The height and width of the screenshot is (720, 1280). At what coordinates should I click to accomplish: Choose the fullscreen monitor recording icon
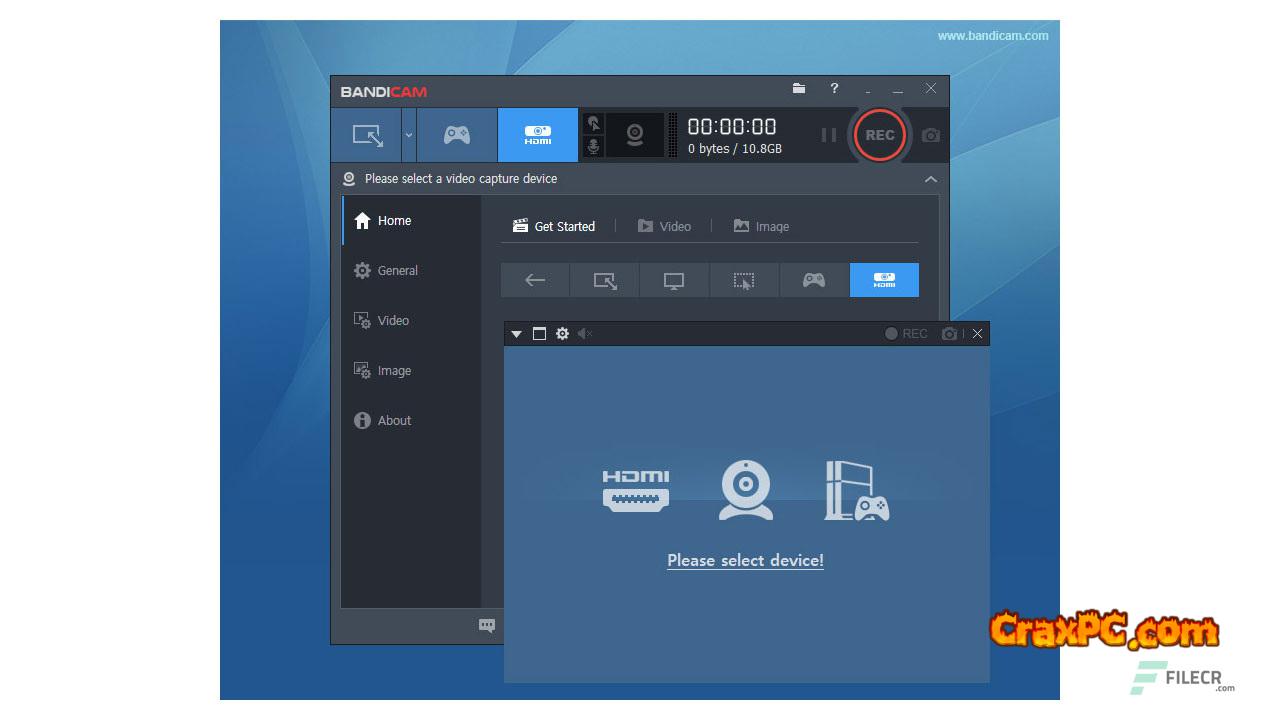[x=674, y=281]
